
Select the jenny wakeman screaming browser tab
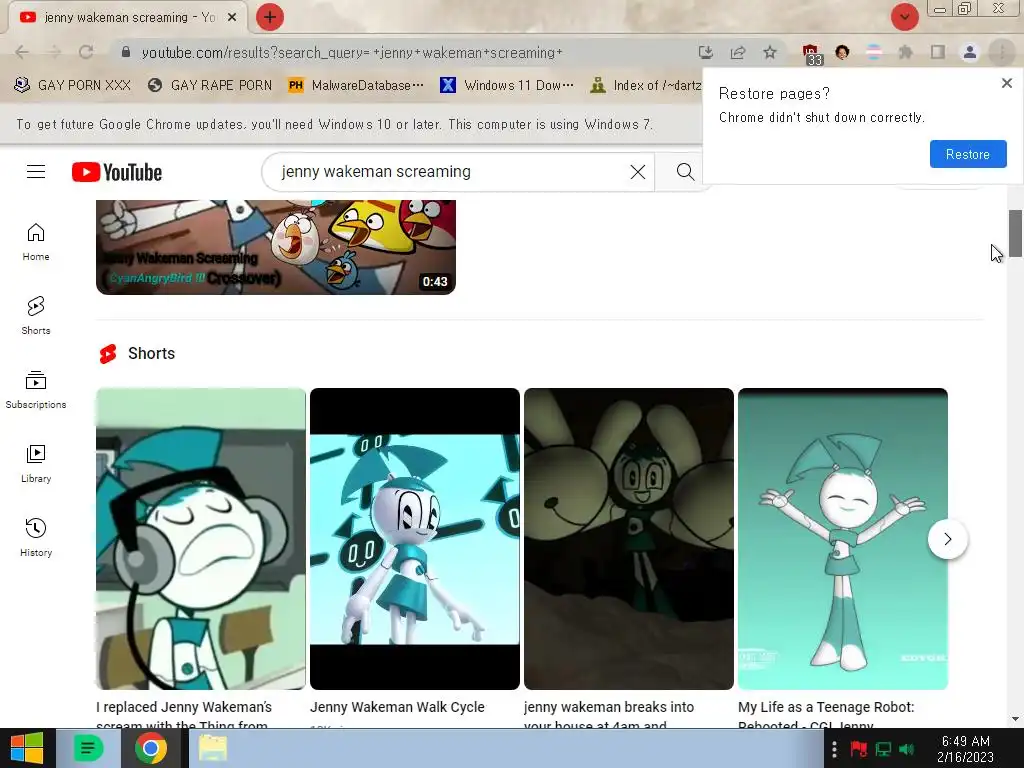click(127, 18)
